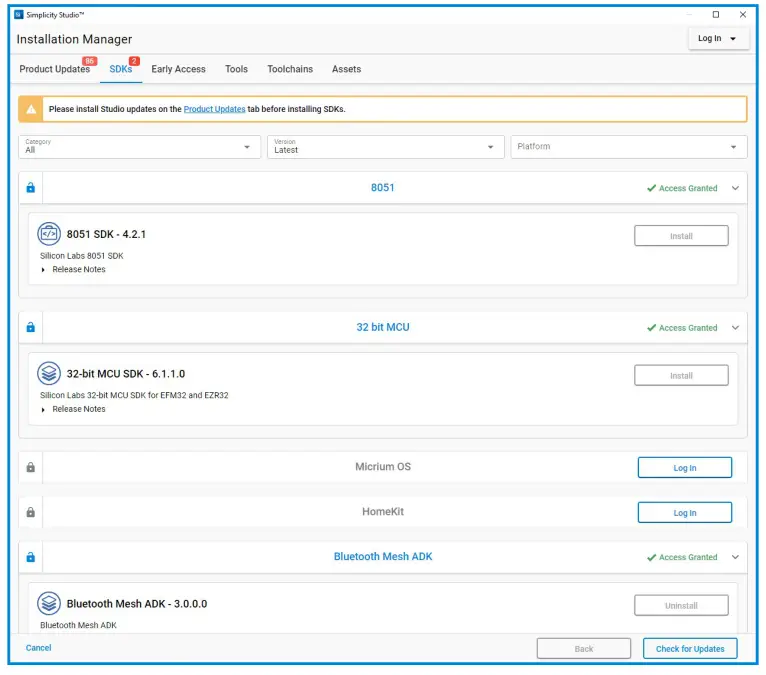Select the SDKs tab
Viewport: 766px width, 675px height.
[121, 69]
